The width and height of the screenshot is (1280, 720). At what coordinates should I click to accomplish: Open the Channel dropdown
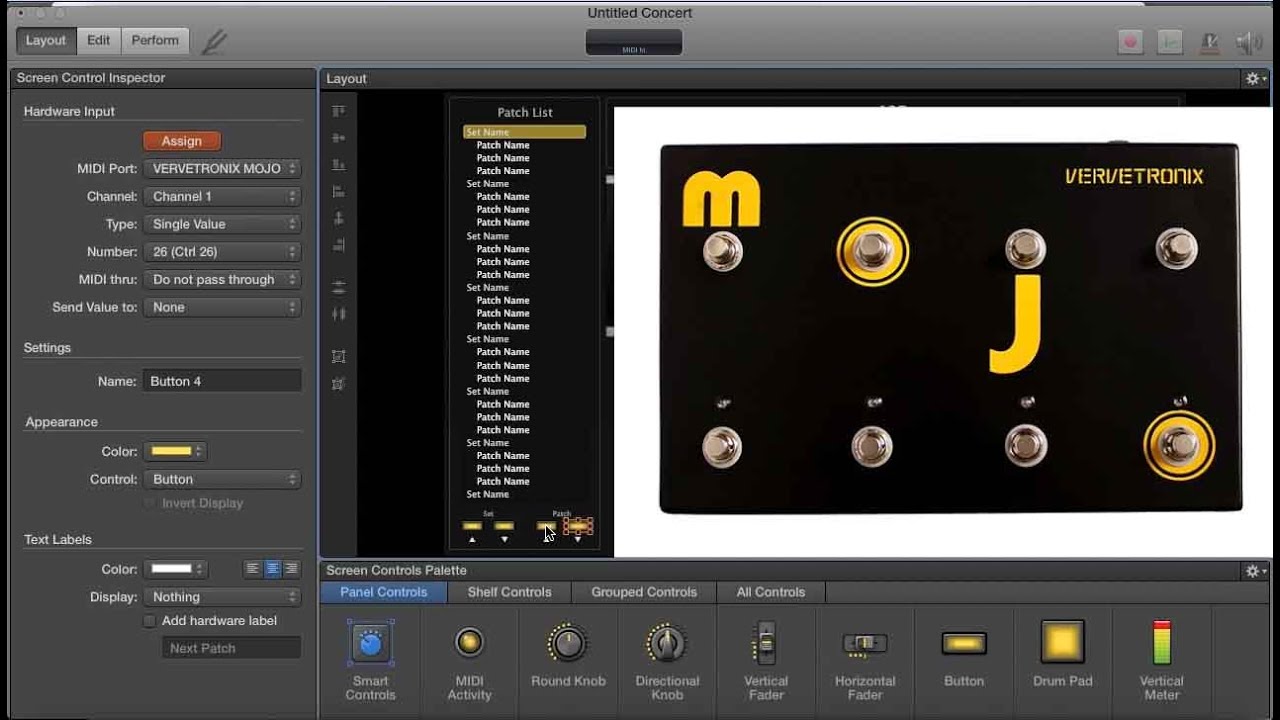222,197
